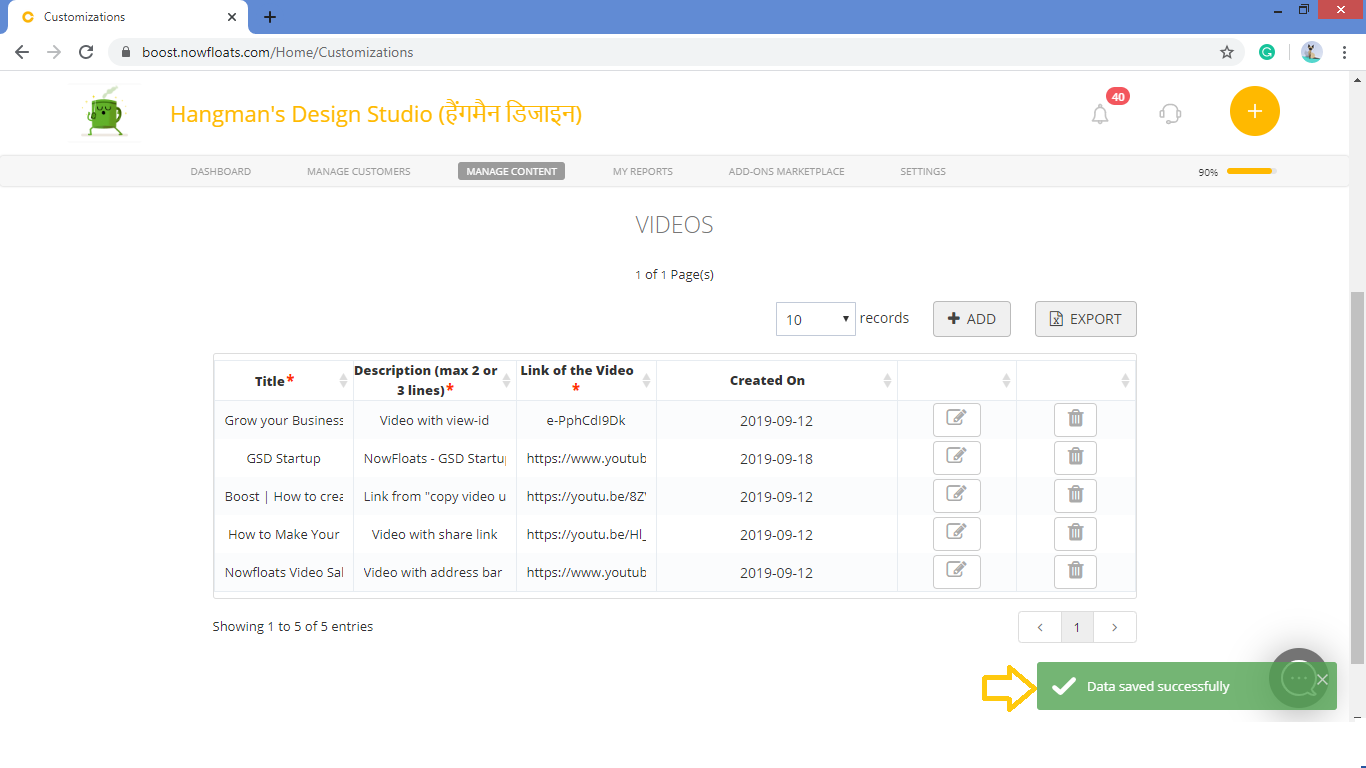Image resolution: width=1366 pixels, height=768 pixels.
Task: Toggle sort on the Created On column
Action: [x=886, y=380]
